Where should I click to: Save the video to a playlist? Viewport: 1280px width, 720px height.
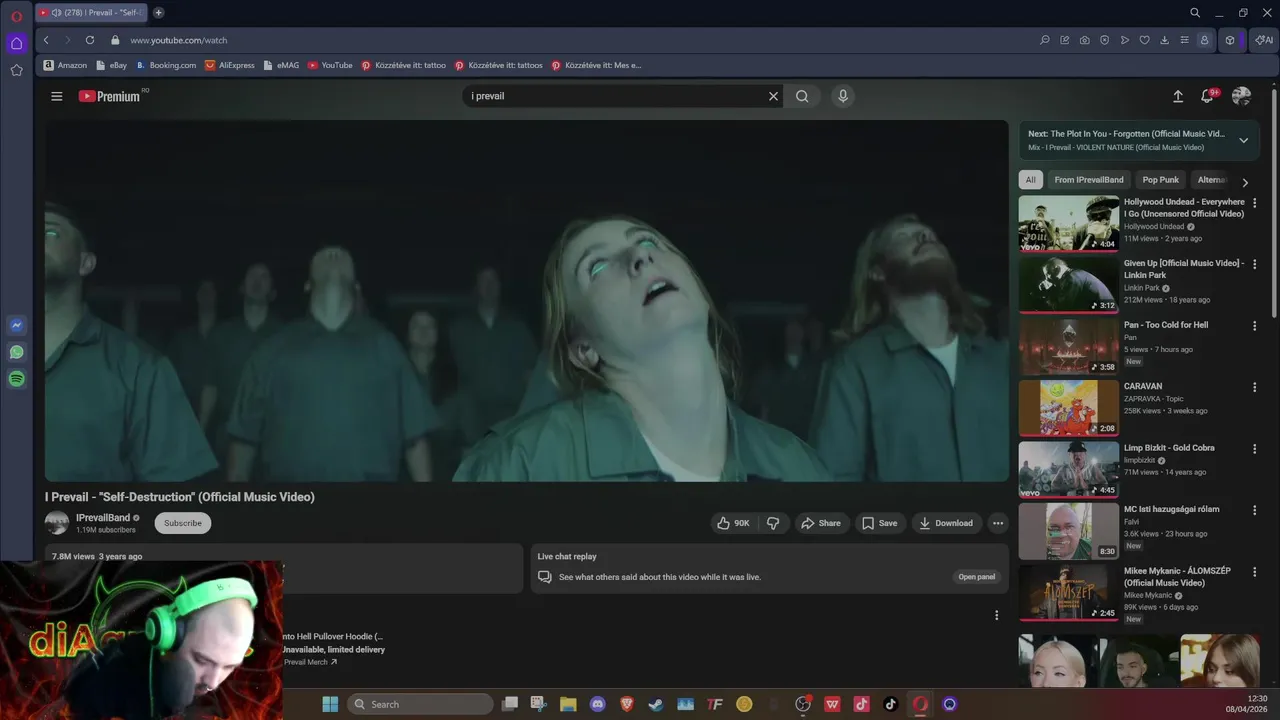click(x=880, y=523)
